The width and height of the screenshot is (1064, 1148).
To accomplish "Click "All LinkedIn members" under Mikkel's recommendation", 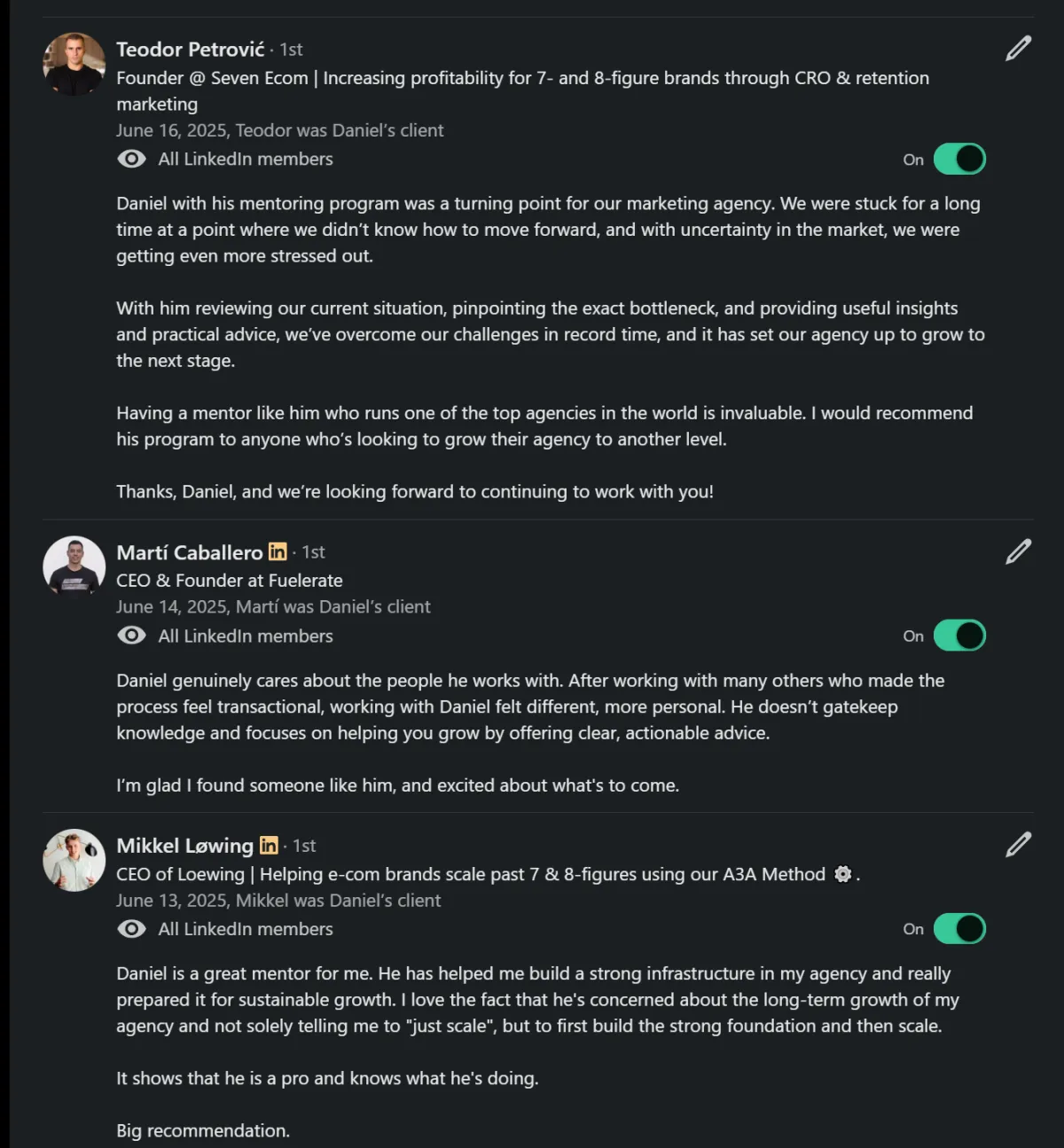I will click(x=246, y=929).
